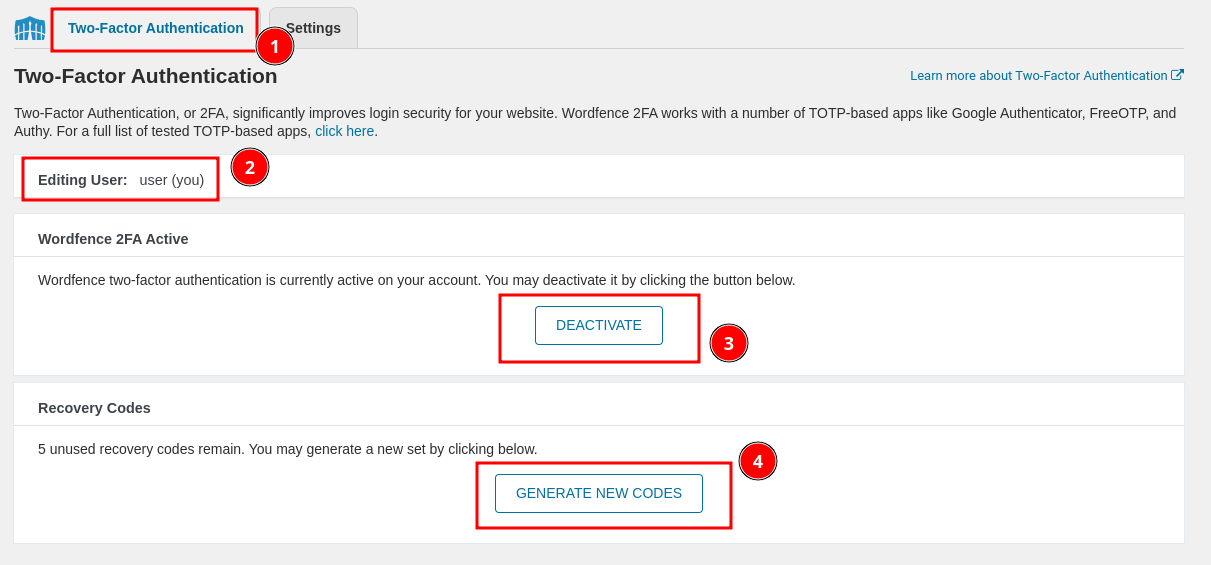Open the external link icon beside Learn more
Viewport: 1211px width, 565px height.
pos(1177,75)
